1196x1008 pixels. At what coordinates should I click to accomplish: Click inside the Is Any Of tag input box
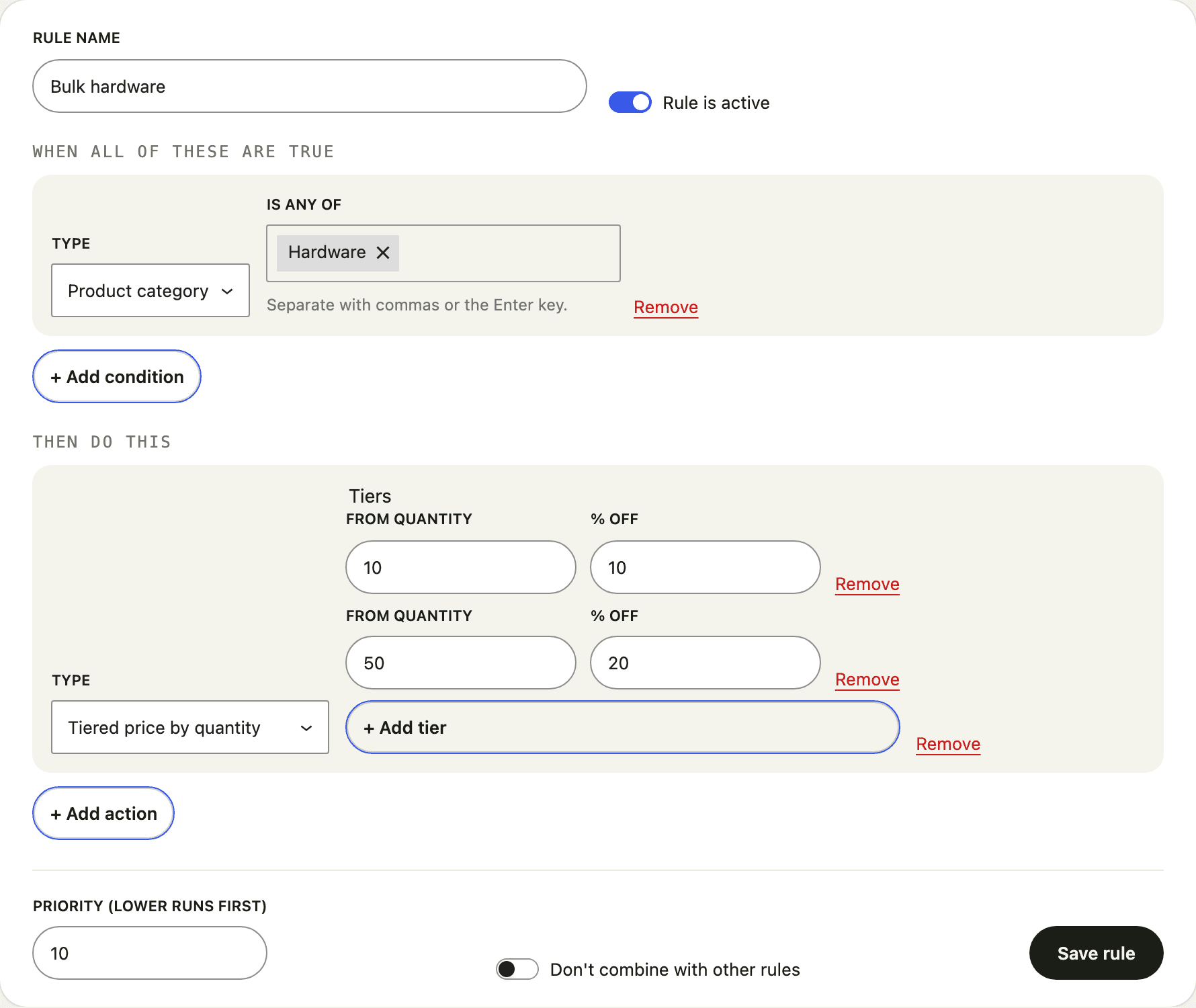509,253
